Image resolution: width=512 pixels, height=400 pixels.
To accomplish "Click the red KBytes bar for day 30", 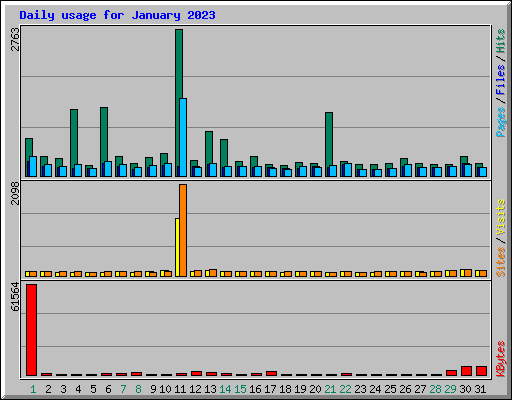I will pos(466,371).
